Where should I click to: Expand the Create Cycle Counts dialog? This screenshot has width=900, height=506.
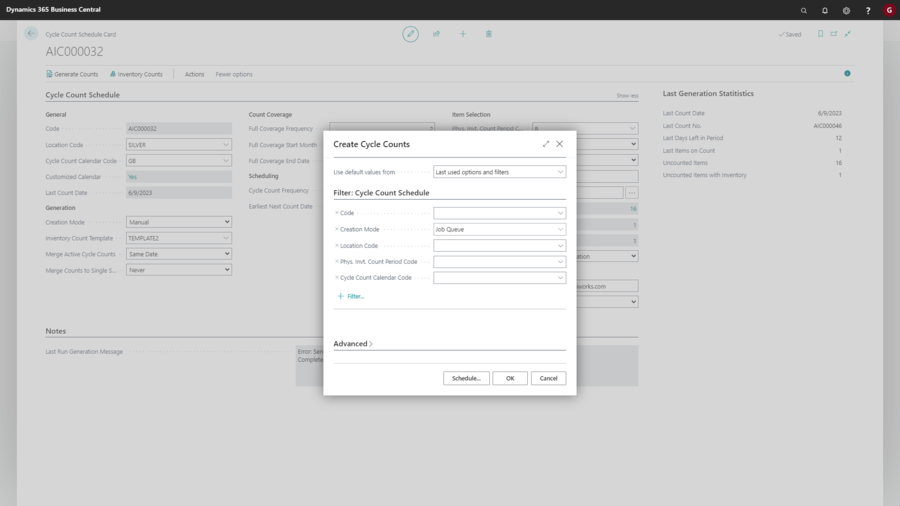click(546, 144)
